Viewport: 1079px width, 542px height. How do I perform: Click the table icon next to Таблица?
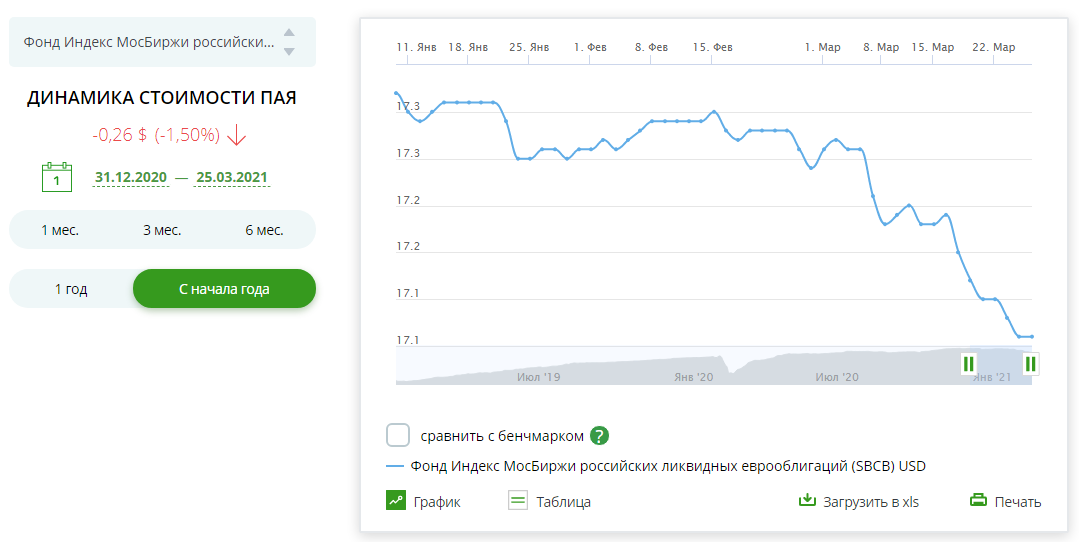coord(517,501)
